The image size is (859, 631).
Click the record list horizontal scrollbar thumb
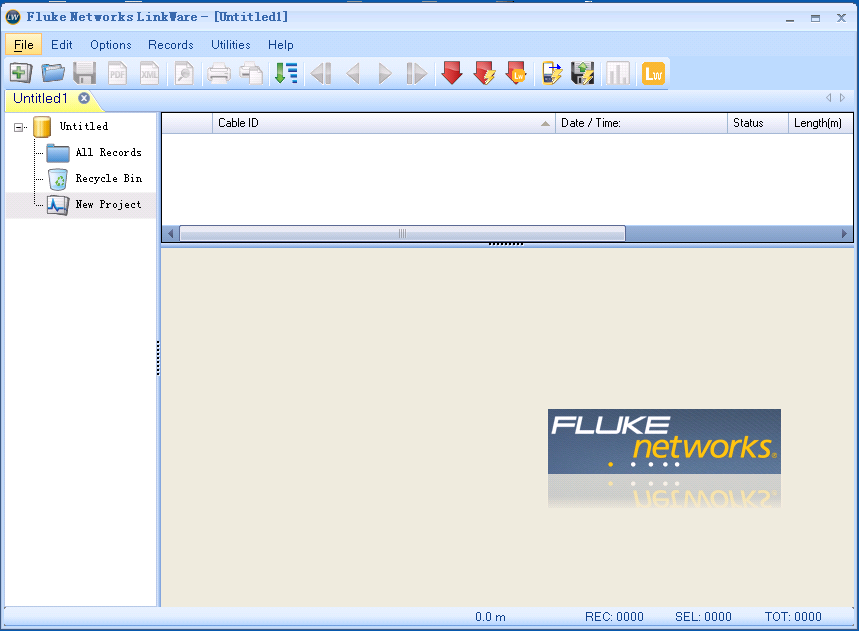tap(402, 233)
